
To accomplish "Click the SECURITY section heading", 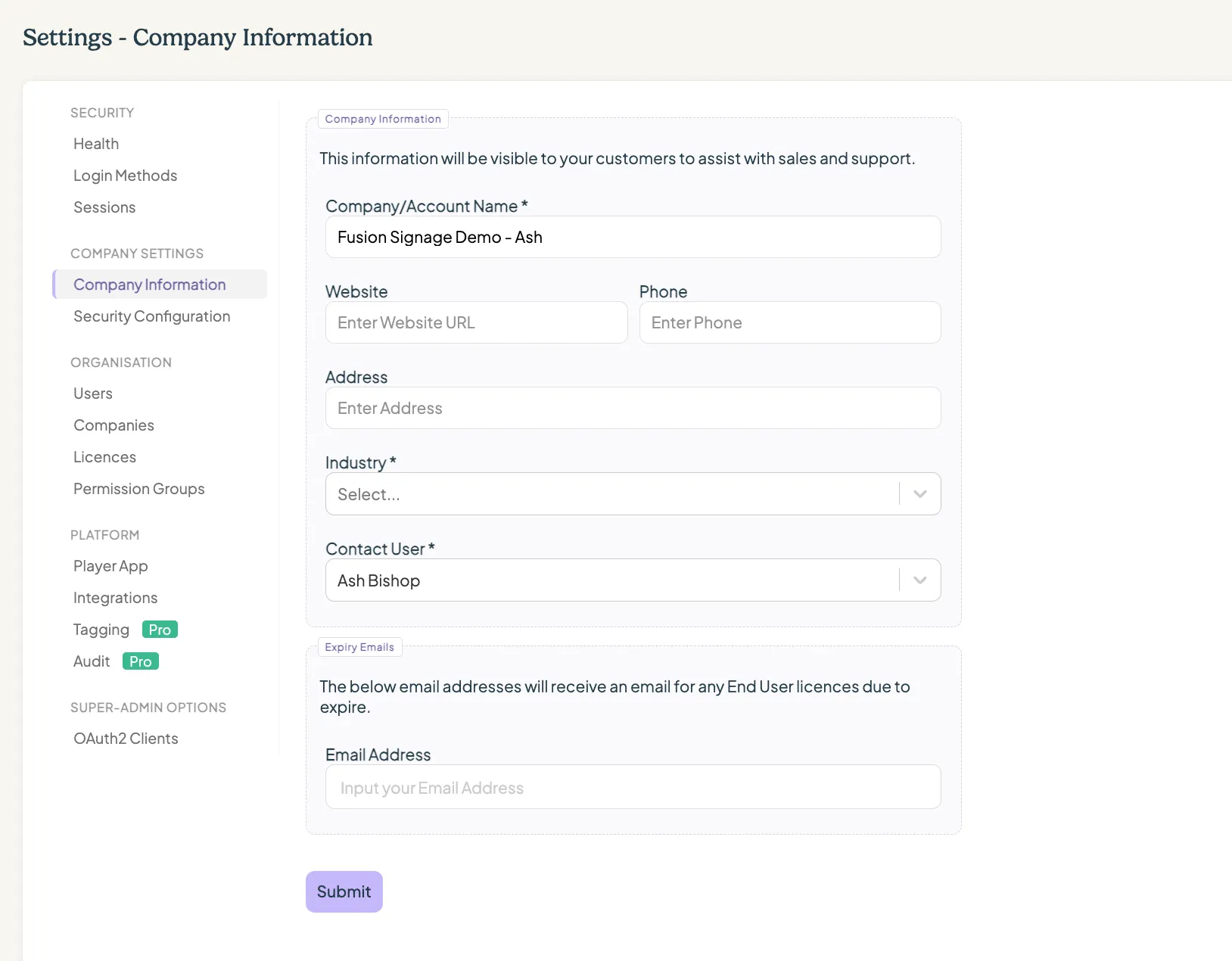I will [102, 113].
